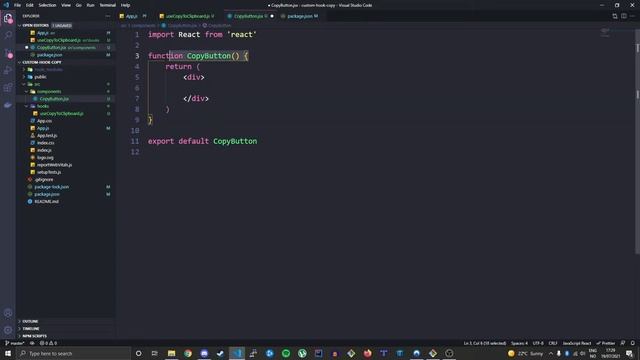
Task: Open the Selection menu
Action: tap(47, 5)
